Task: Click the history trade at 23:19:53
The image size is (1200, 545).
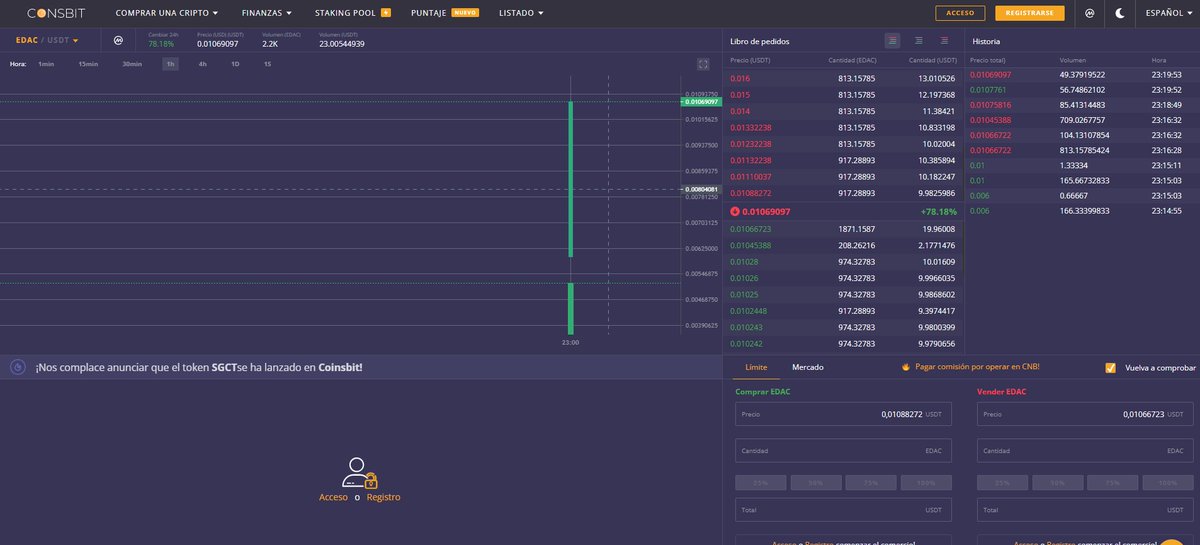Action: tap(1082, 74)
